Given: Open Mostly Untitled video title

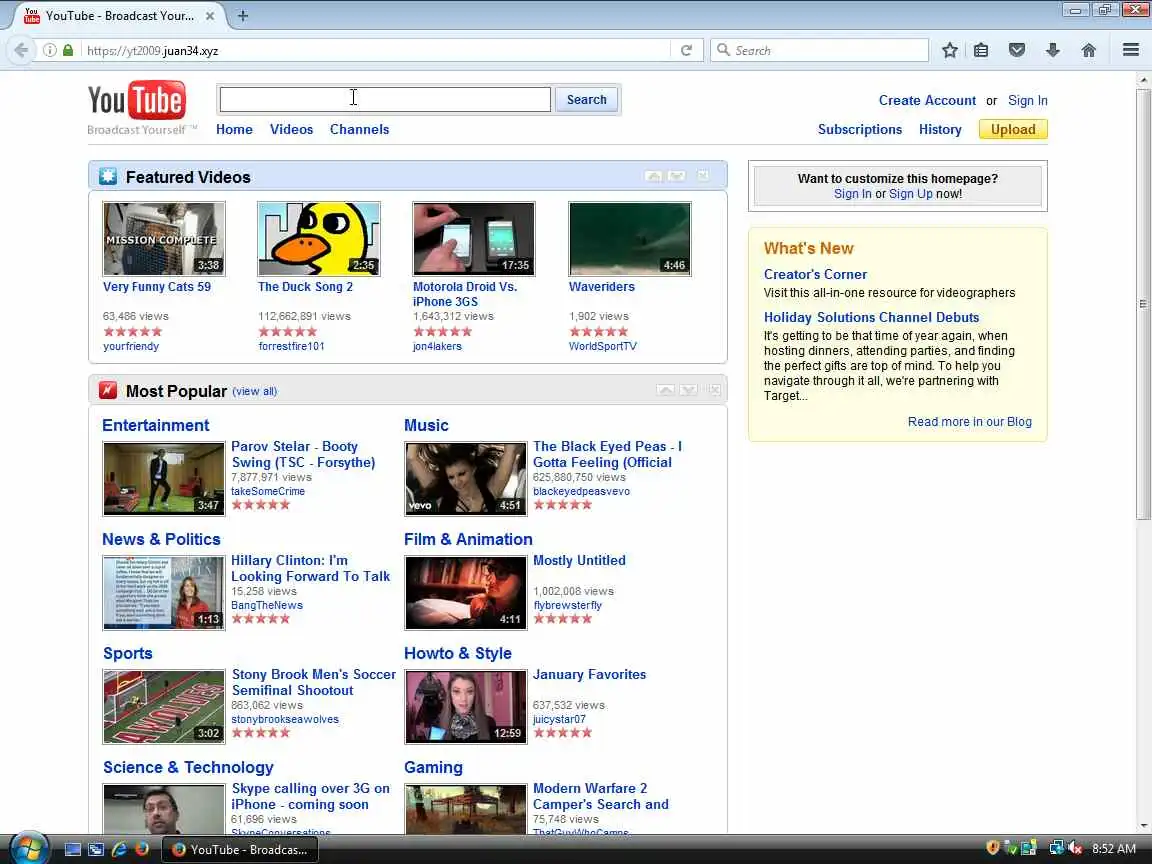Looking at the screenshot, I should (x=580, y=561).
